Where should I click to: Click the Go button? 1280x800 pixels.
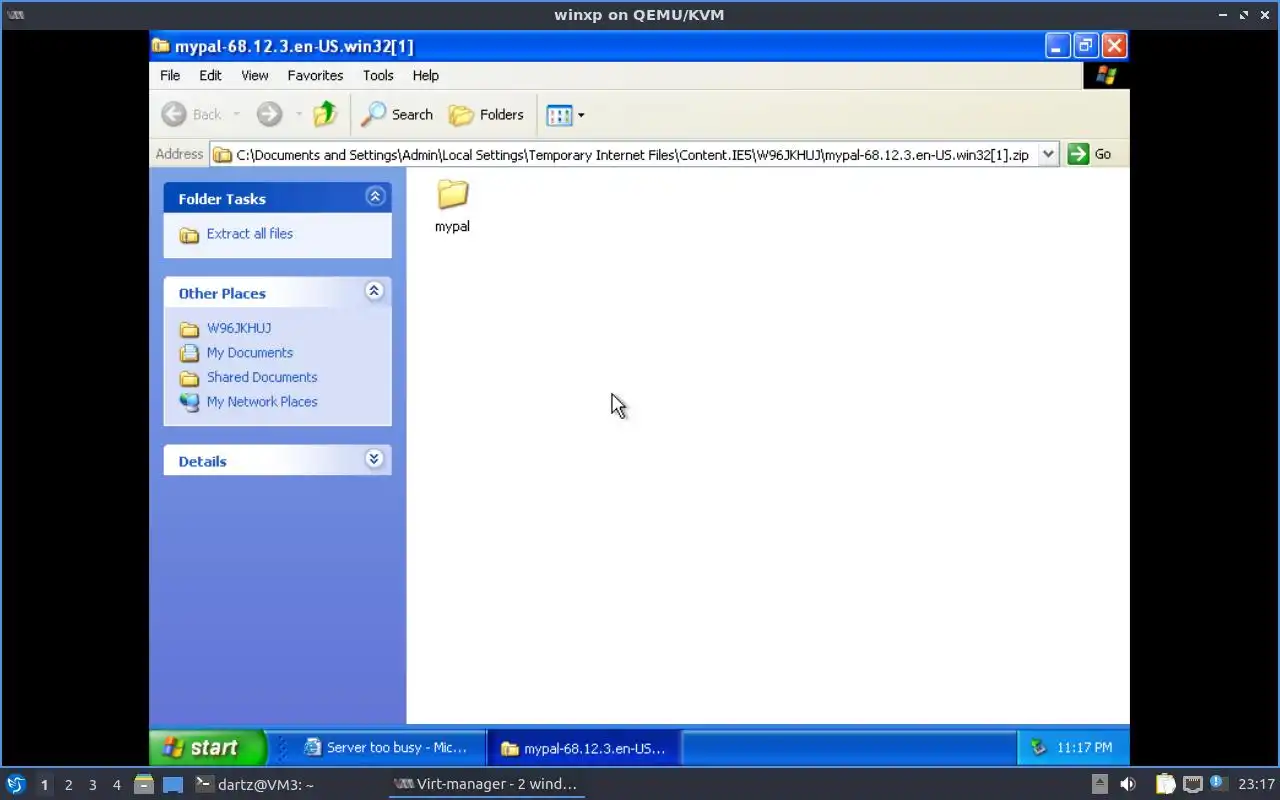point(1090,154)
